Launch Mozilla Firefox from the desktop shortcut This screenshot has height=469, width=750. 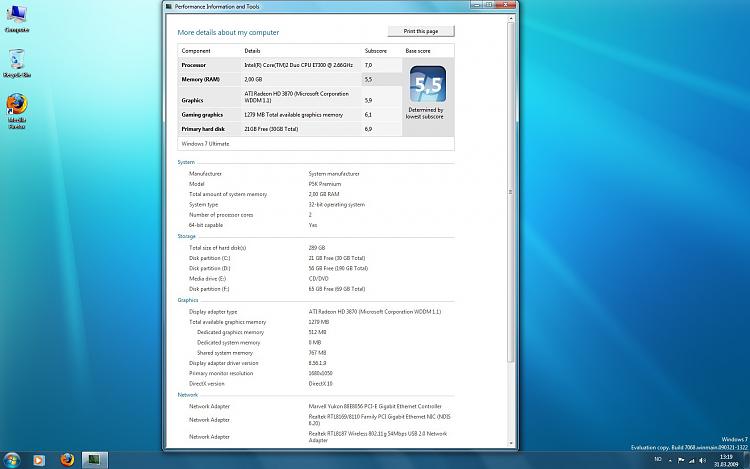(17, 111)
